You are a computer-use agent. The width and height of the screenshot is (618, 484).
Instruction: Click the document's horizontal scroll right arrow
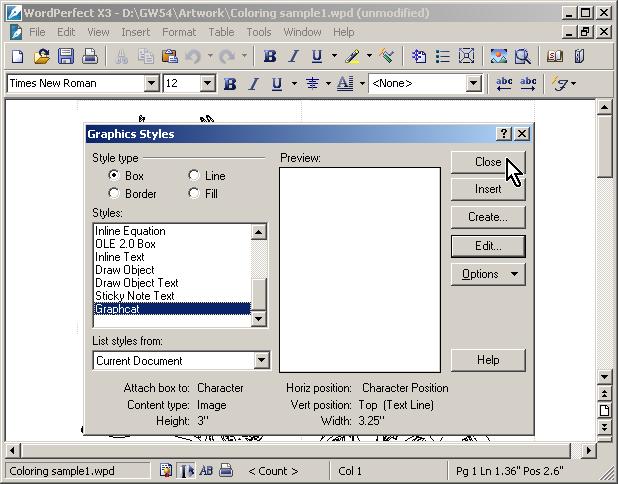click(x=588, y=450)
